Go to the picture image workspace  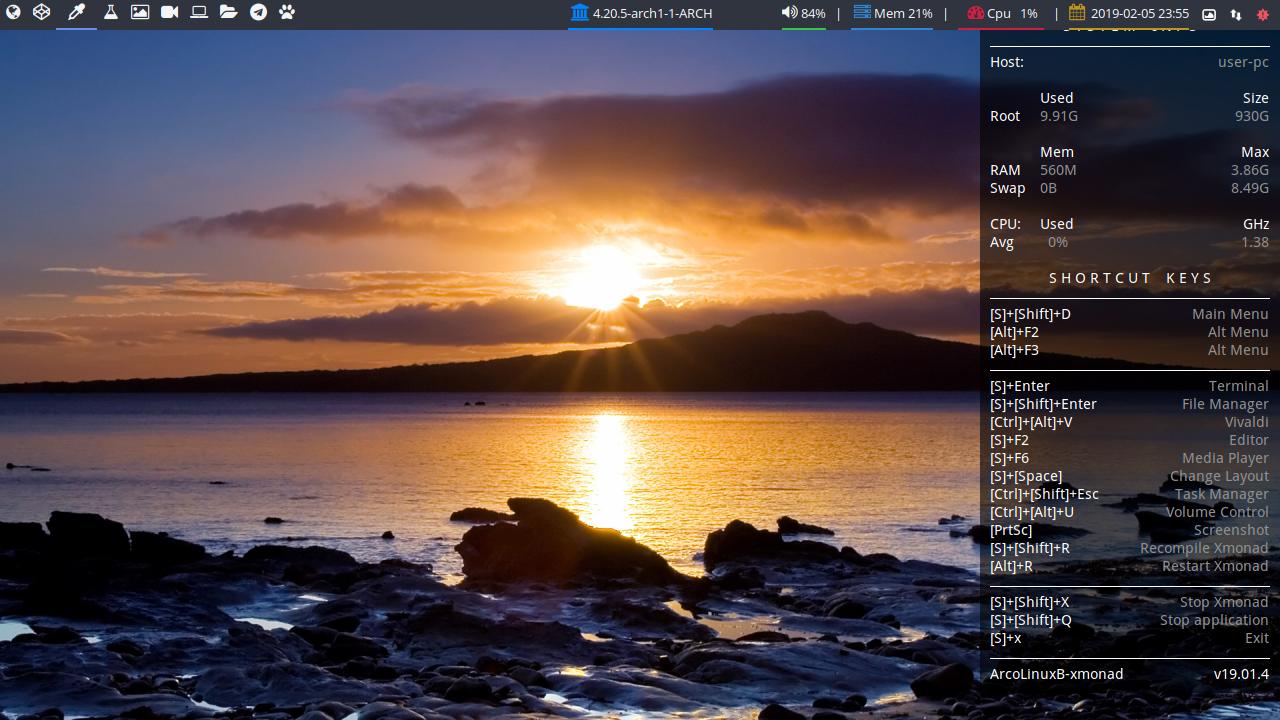point(140,13)
